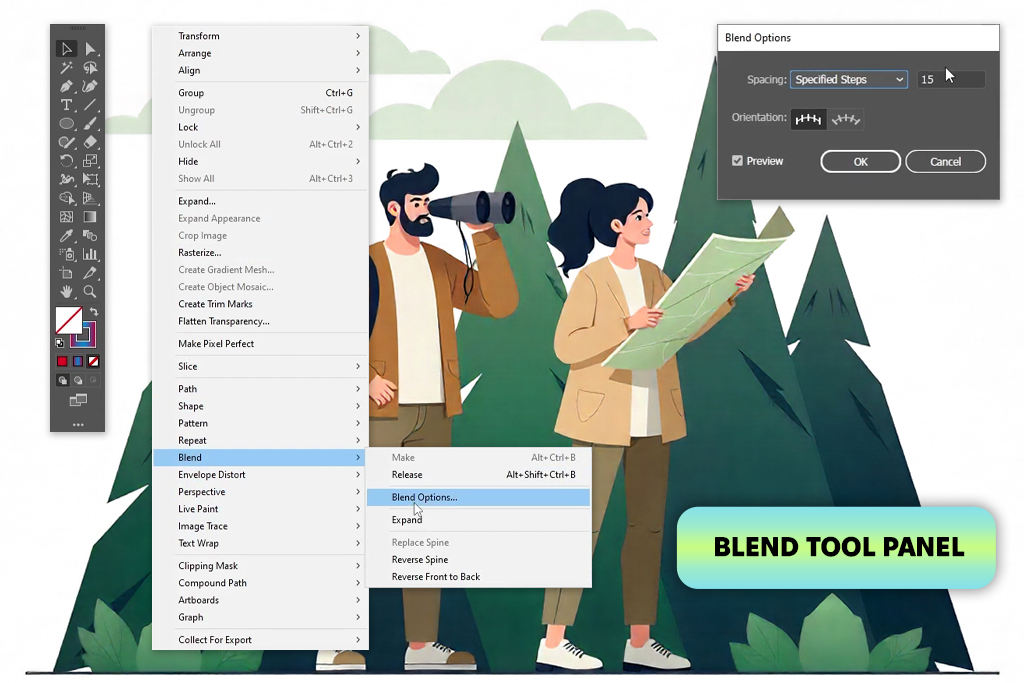This screenshot has height=683, width=1024.
Task: Confirm with OK in Blend Options
Action: [x=860, y=161]
